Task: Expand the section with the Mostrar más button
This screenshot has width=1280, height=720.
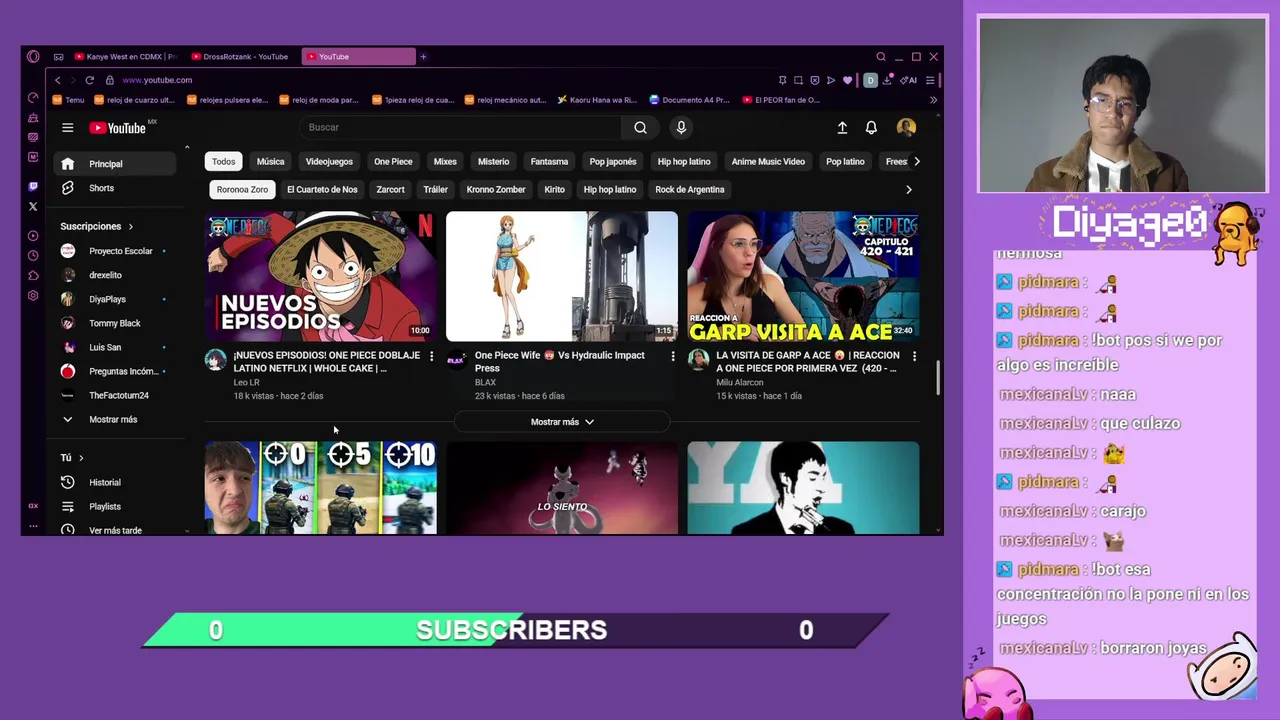Action: tap(562, 422)
